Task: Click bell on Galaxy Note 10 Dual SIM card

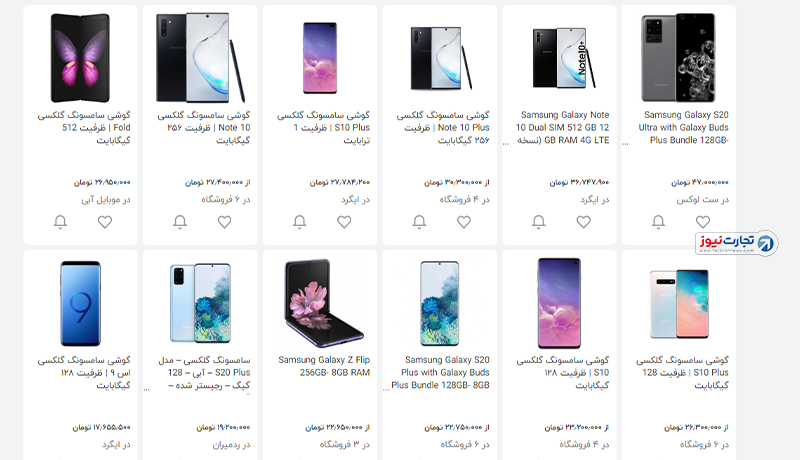Action: click(x=539, y=222)
